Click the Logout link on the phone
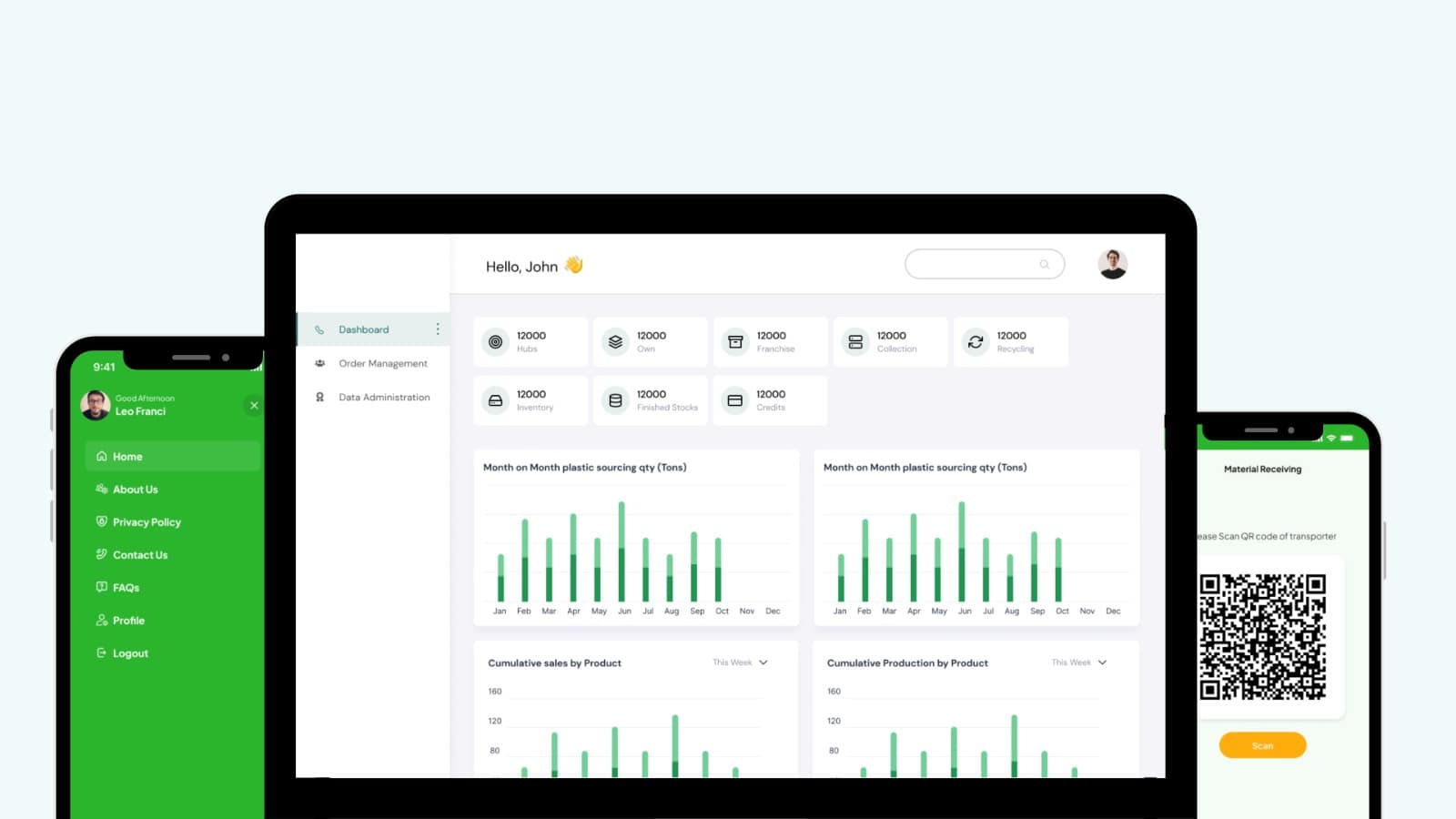Image resolution: width=1456 pixels, height=819 pixels. click(129, 652)
